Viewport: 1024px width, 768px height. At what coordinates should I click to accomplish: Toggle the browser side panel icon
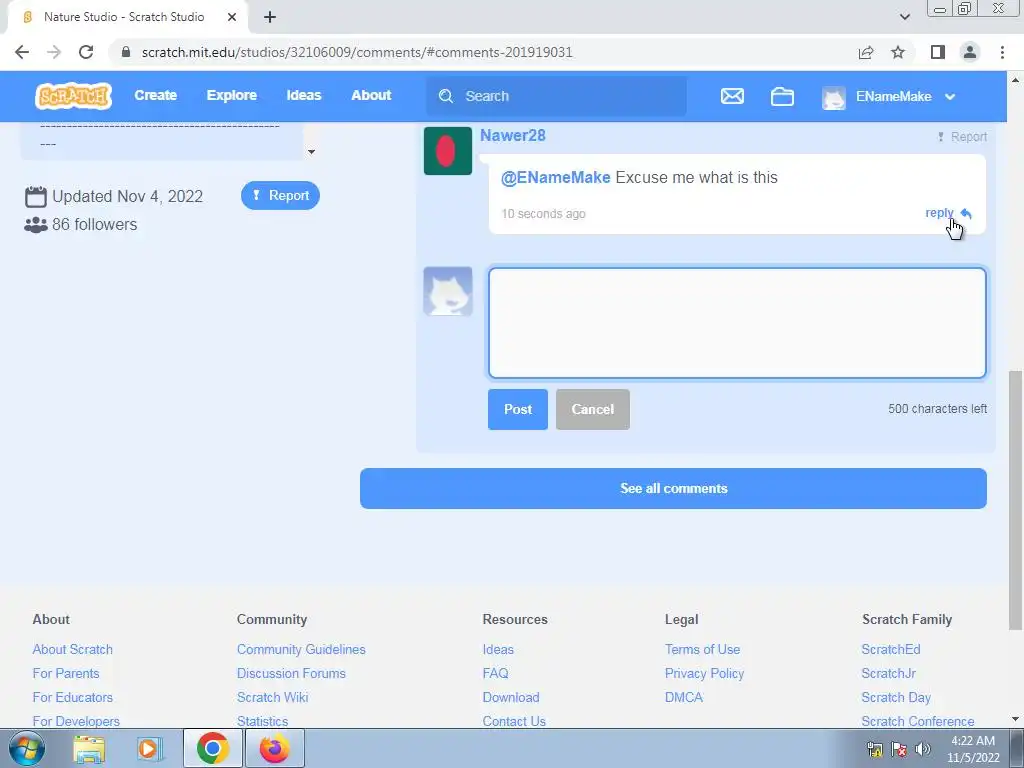(x=938, y=52)
